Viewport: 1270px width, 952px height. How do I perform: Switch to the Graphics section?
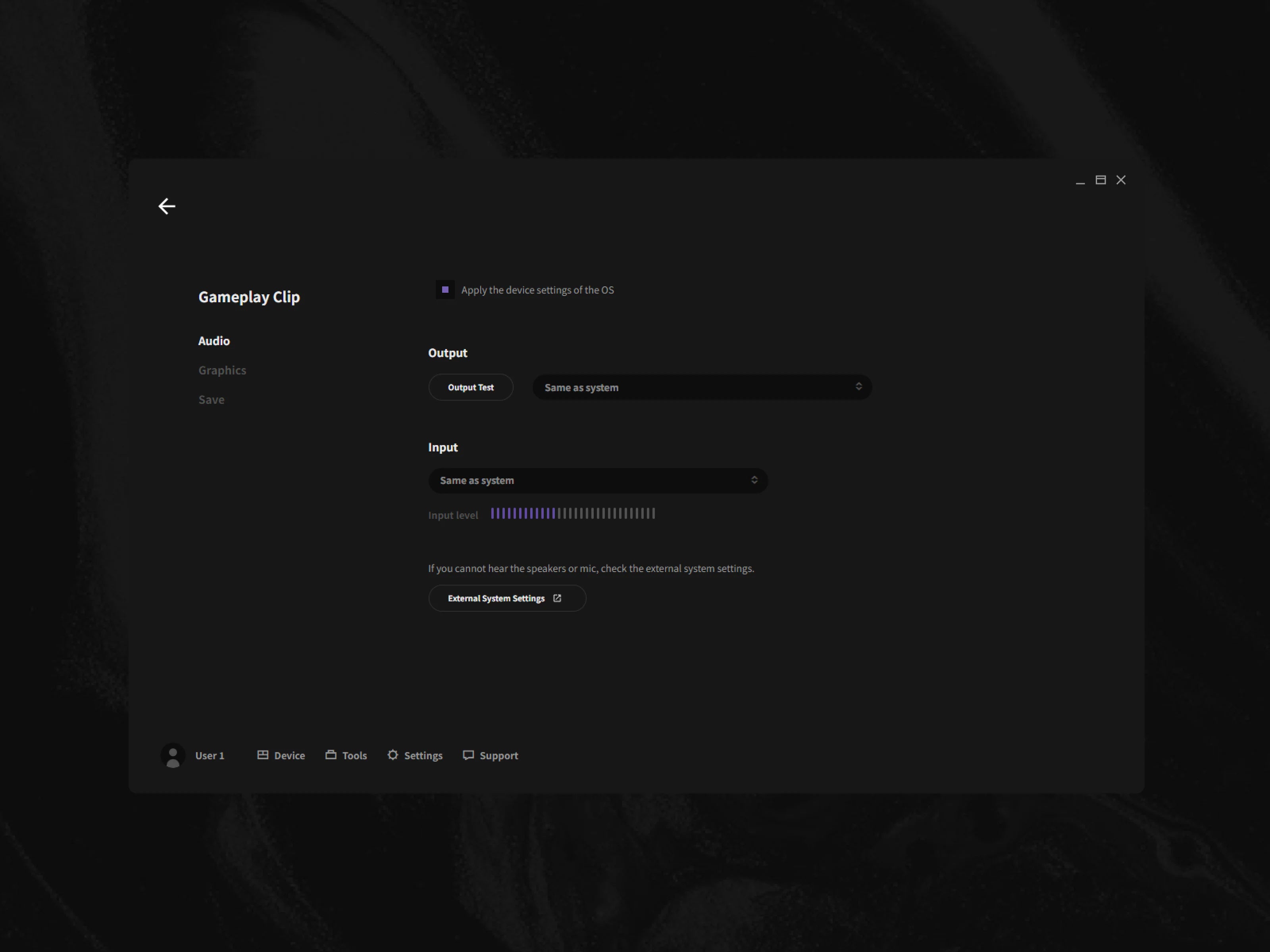222,370
